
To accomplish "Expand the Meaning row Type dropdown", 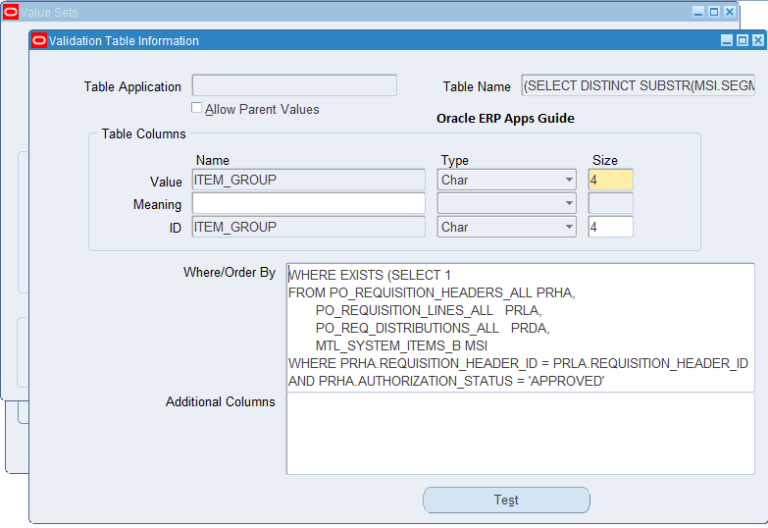I will (568, 204).
